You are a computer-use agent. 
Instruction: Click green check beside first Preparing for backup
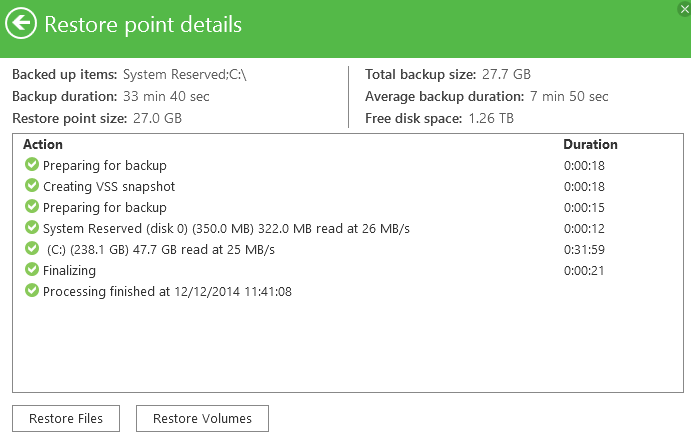click(32, 164)
